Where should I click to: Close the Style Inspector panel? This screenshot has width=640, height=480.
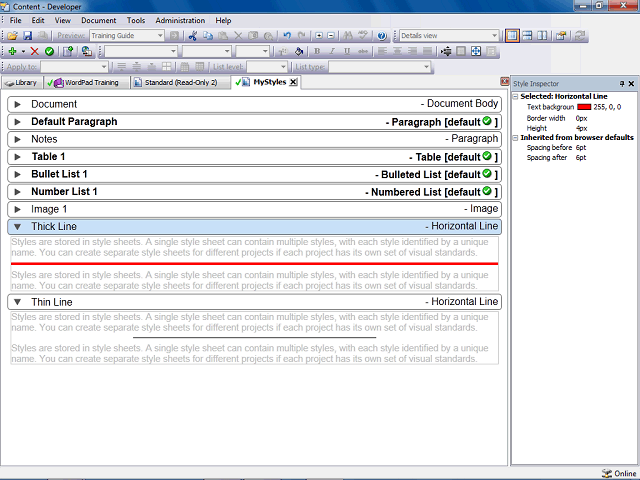pos(631,84)
